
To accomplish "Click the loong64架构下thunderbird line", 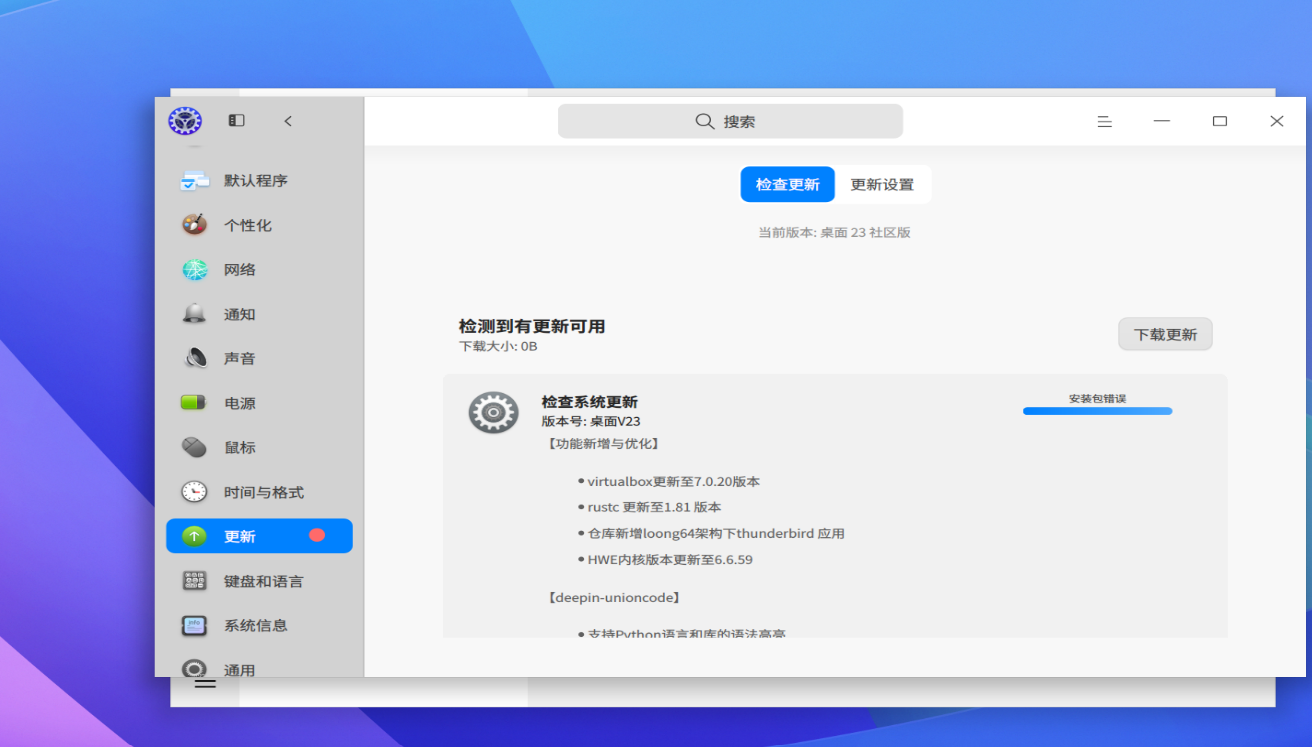I will pos(716,534).
